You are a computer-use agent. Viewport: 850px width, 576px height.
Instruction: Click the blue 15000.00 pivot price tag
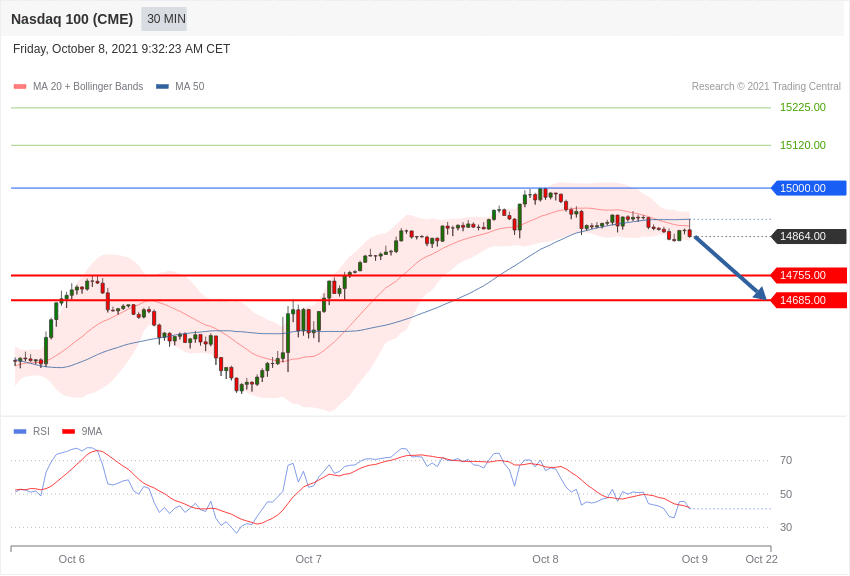coord(809,188)
